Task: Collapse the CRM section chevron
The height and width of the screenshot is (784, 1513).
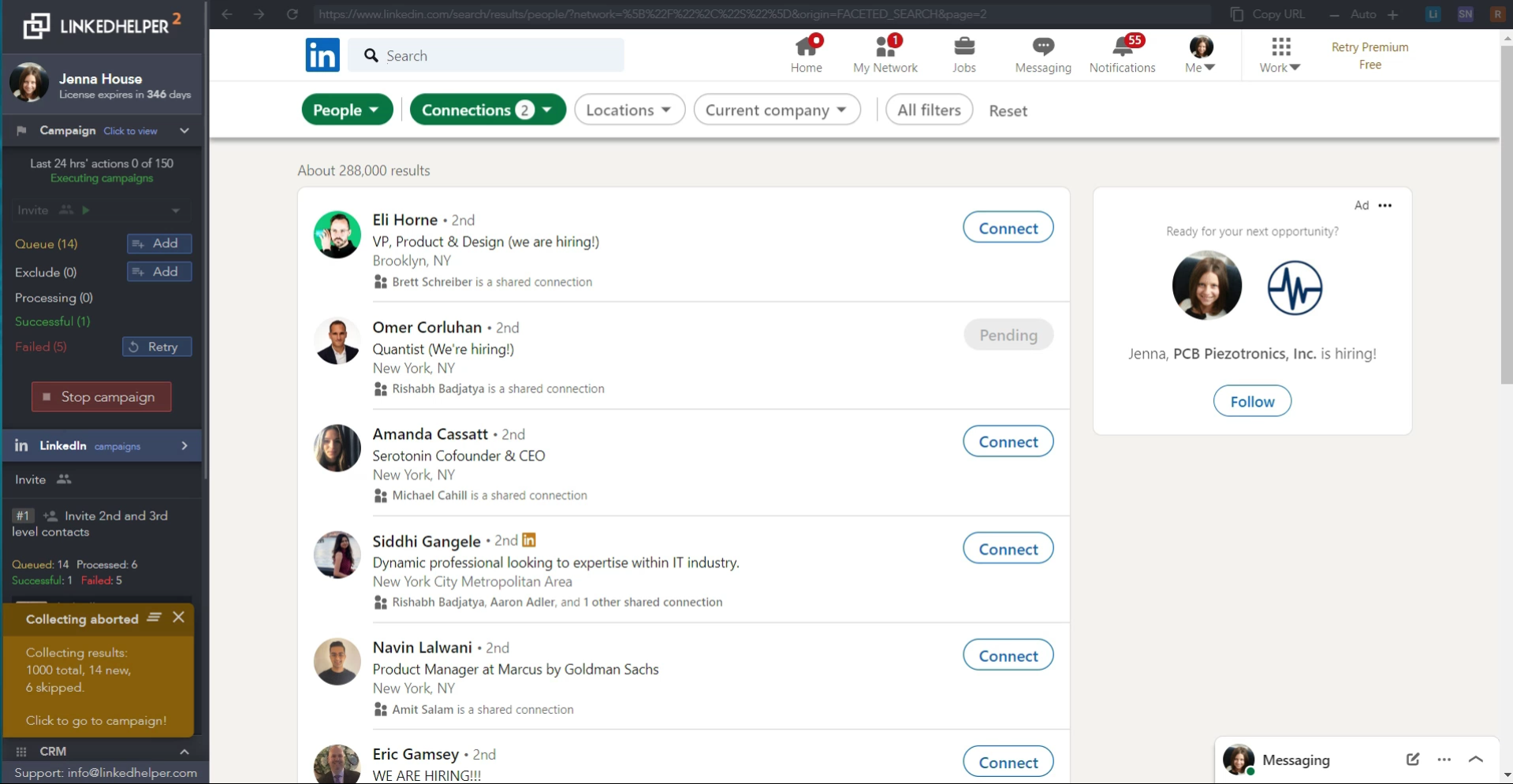Action: 184,751
